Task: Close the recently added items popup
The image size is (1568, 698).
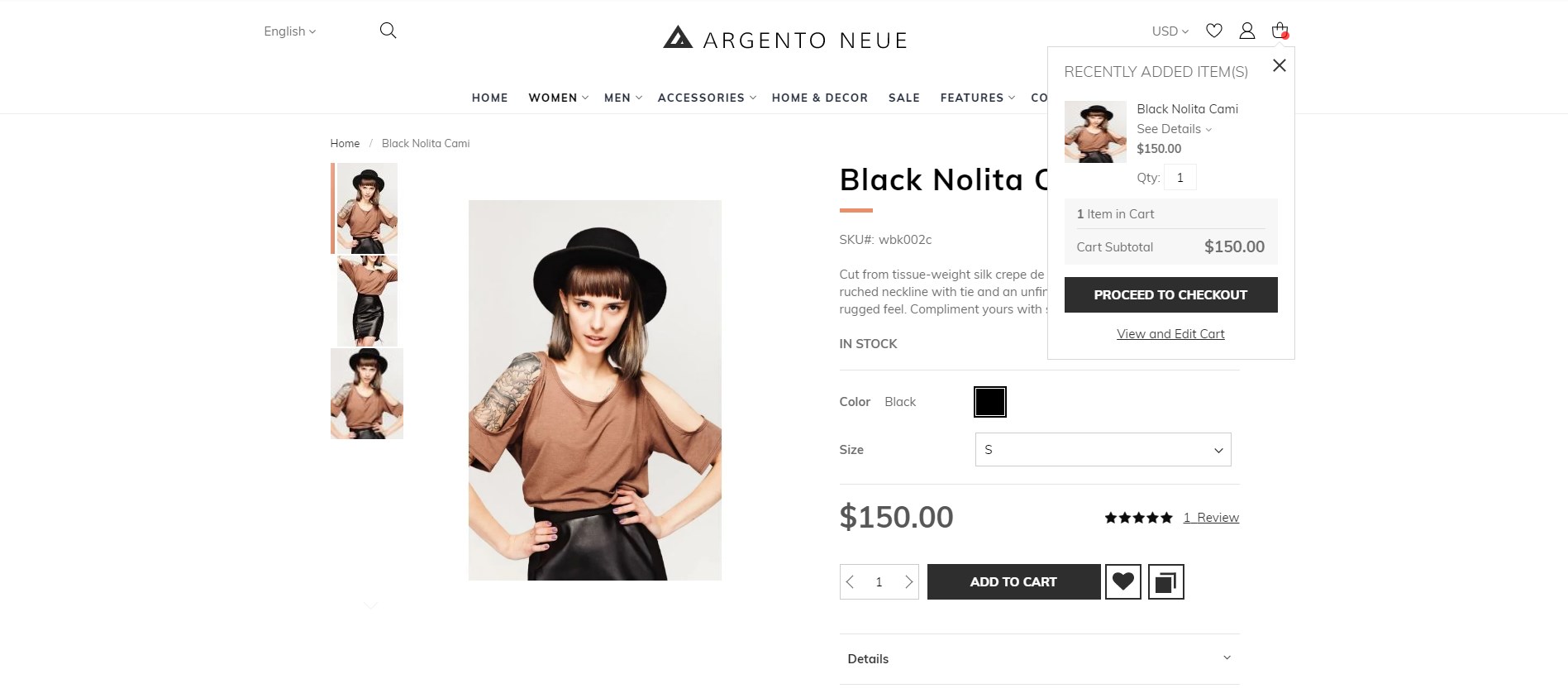Action: coord(1279,65)
